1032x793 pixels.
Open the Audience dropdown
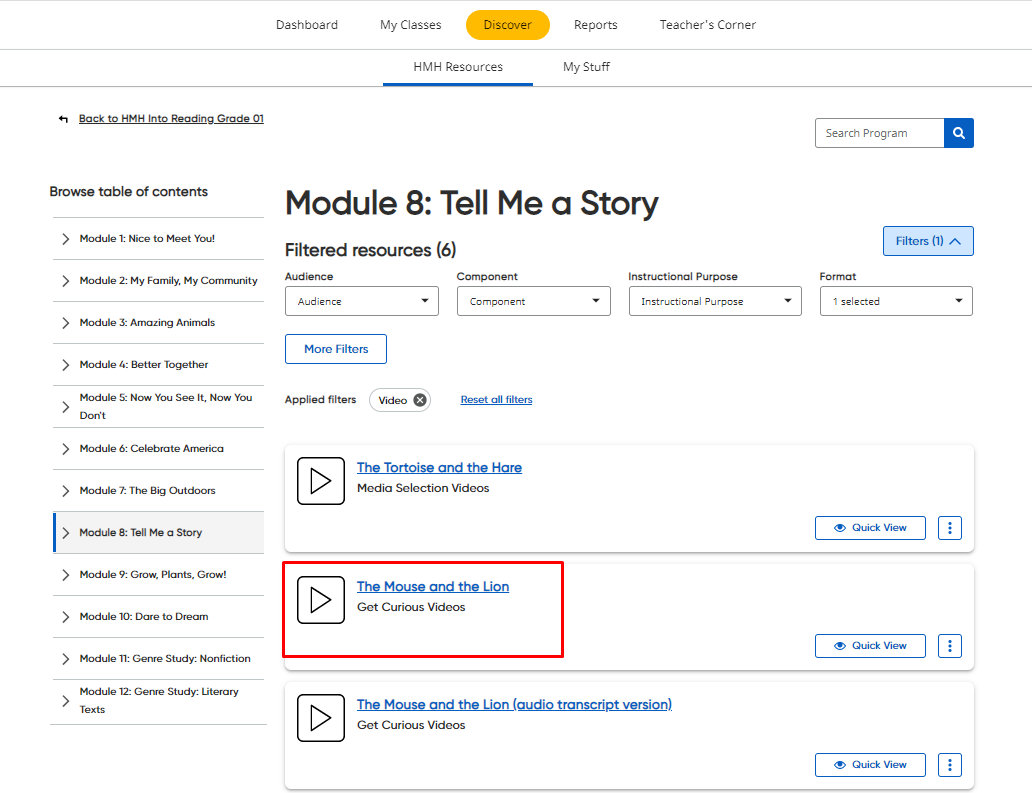pos(361,301)
